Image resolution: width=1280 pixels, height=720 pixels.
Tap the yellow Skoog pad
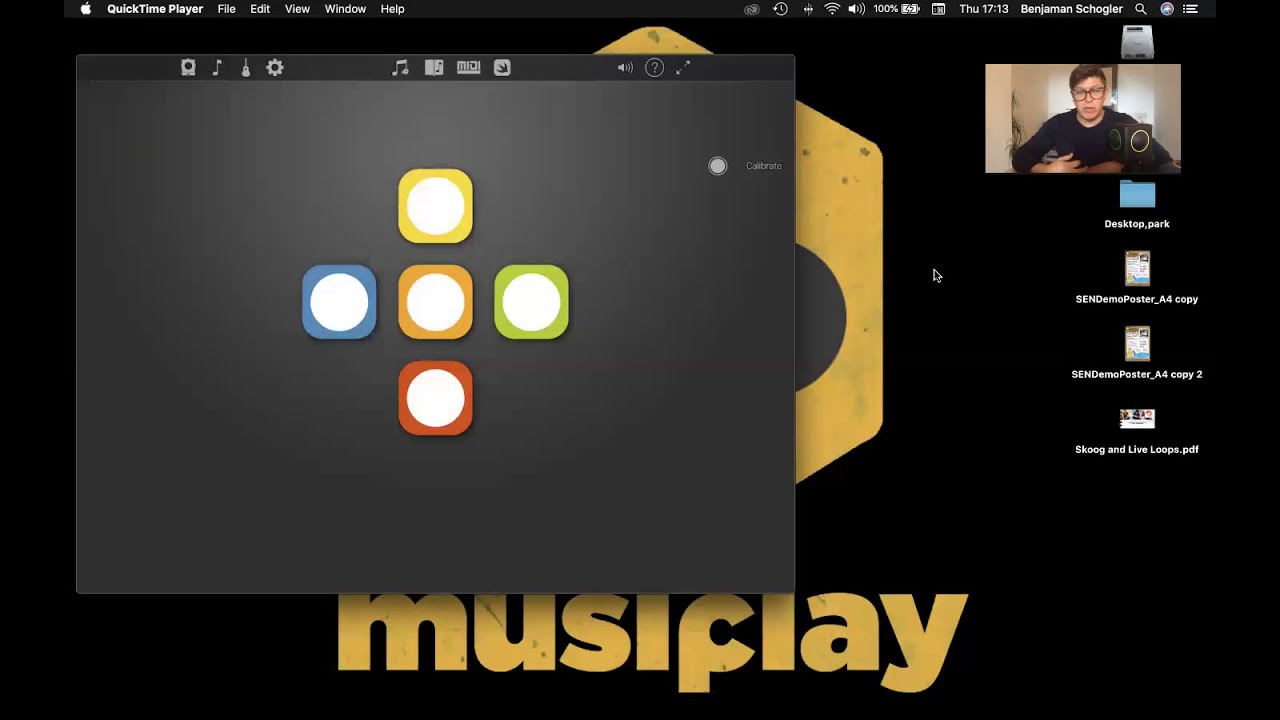435,206
